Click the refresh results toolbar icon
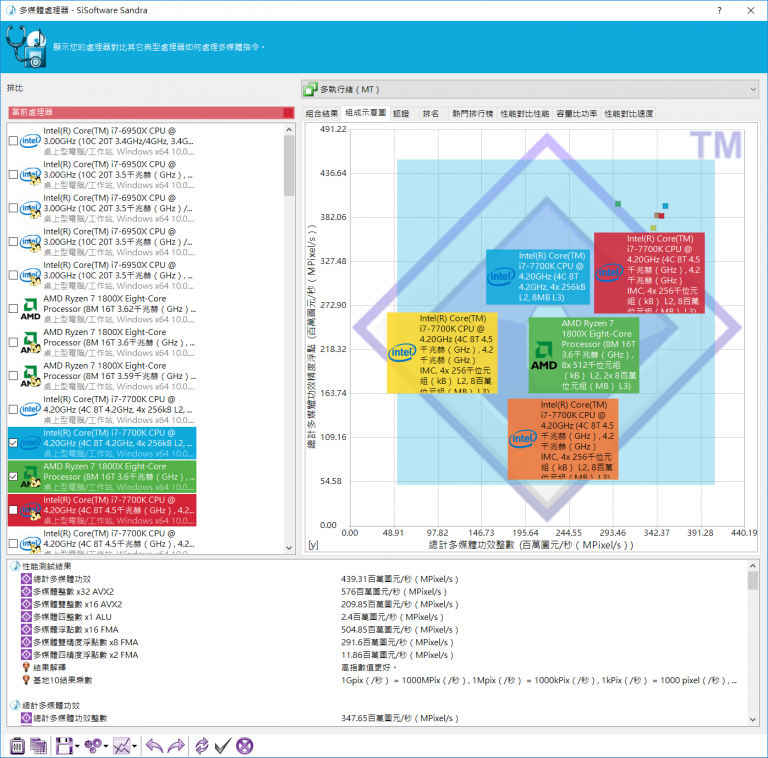768x758 pixels. click(x=201, y=746)
